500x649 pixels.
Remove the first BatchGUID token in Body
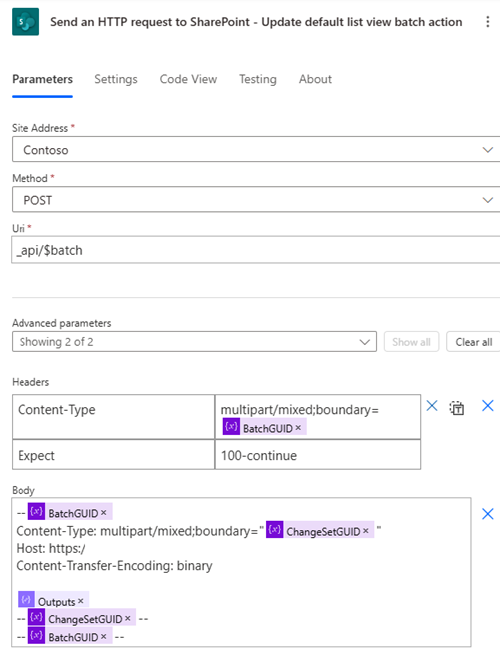[103, 512]
